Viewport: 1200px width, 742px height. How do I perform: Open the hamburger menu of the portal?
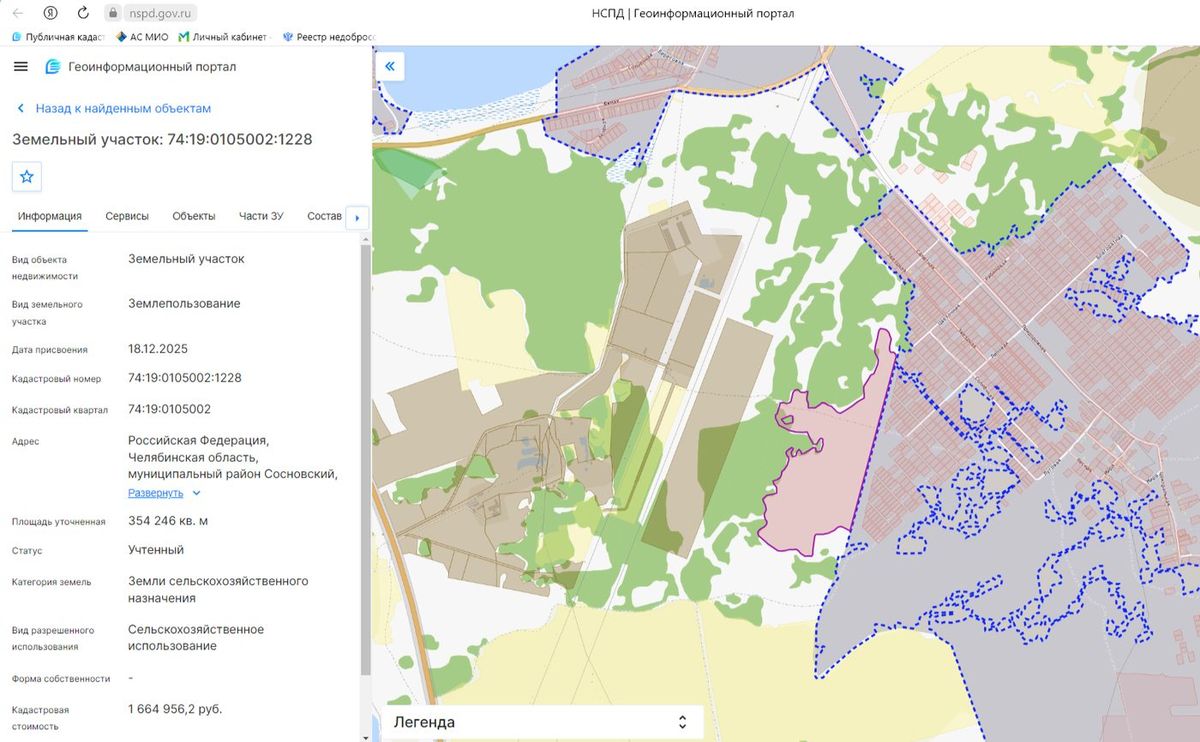coord(21,67)
